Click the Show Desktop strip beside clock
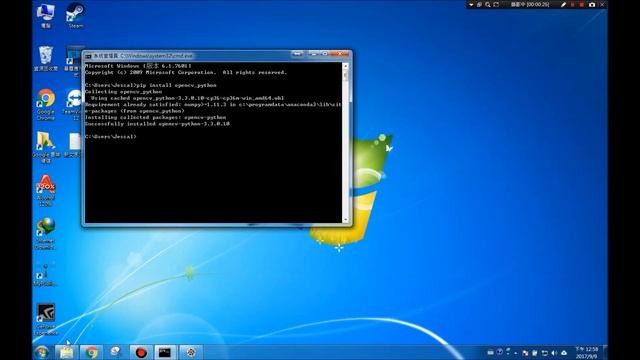 coord(606,352)
